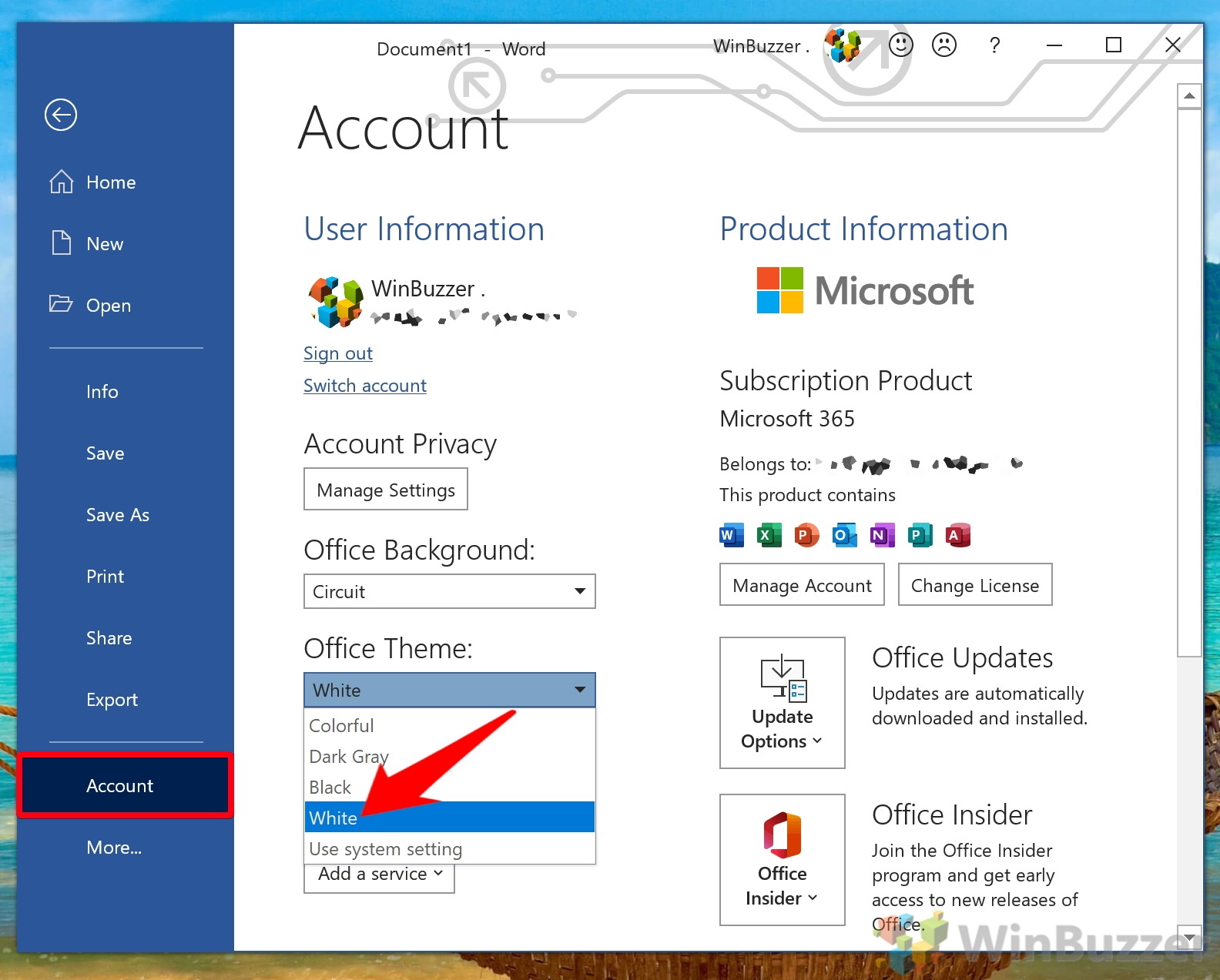Click the OneNote app icon in product list
Screen dimensions: 1220x980
[882, 535]
